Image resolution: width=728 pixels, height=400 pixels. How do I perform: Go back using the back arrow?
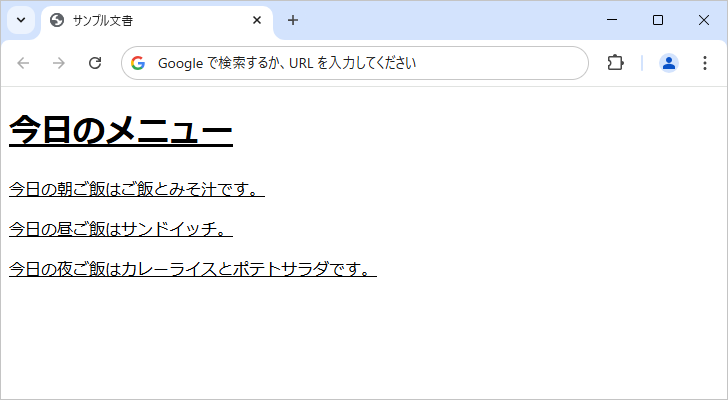click(24, 63)
